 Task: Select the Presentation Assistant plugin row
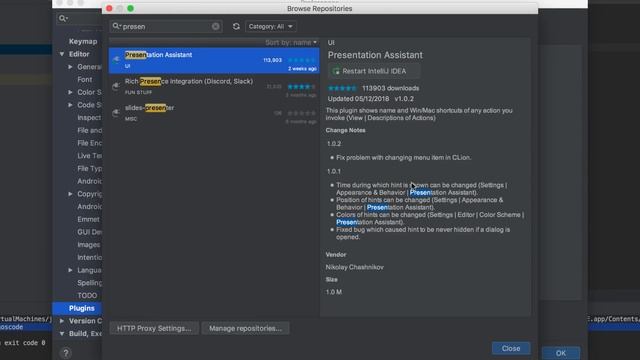click(x=214, y=60)
